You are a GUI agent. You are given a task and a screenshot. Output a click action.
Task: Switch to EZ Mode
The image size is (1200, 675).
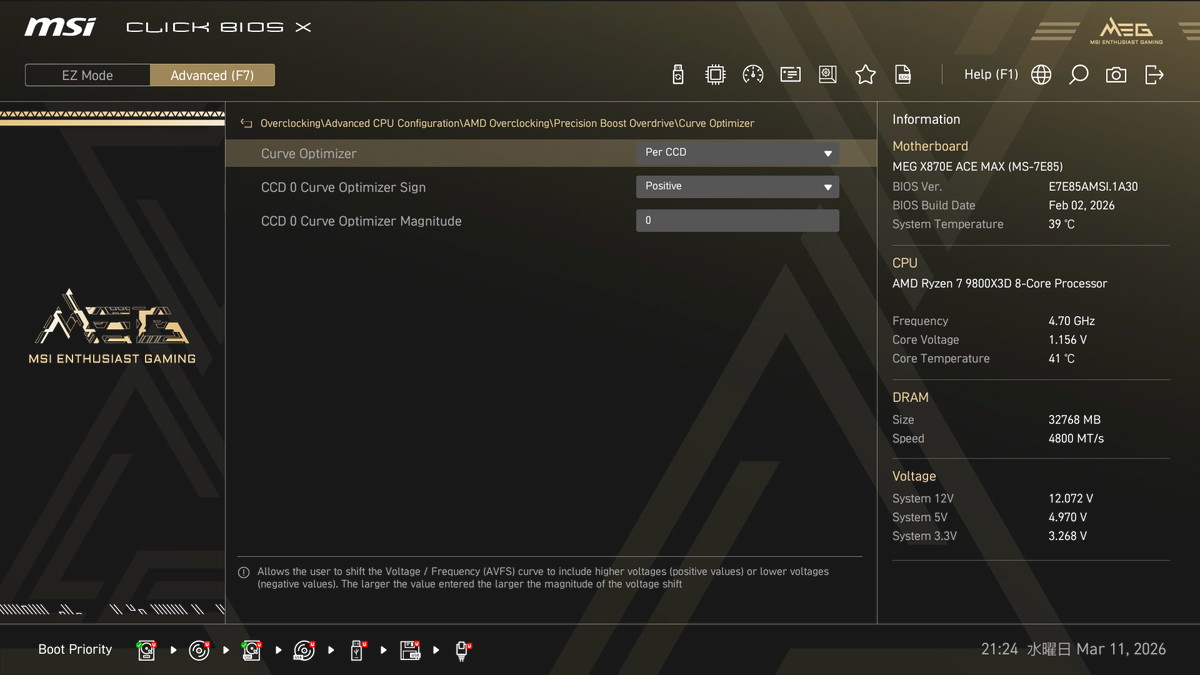[88, 75]
